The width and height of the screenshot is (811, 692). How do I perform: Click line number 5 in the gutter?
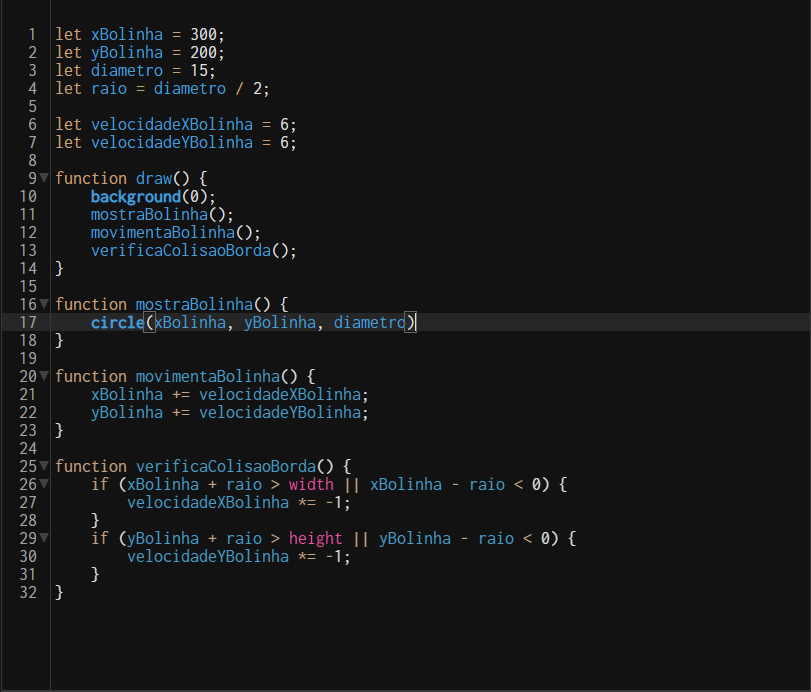32,107
